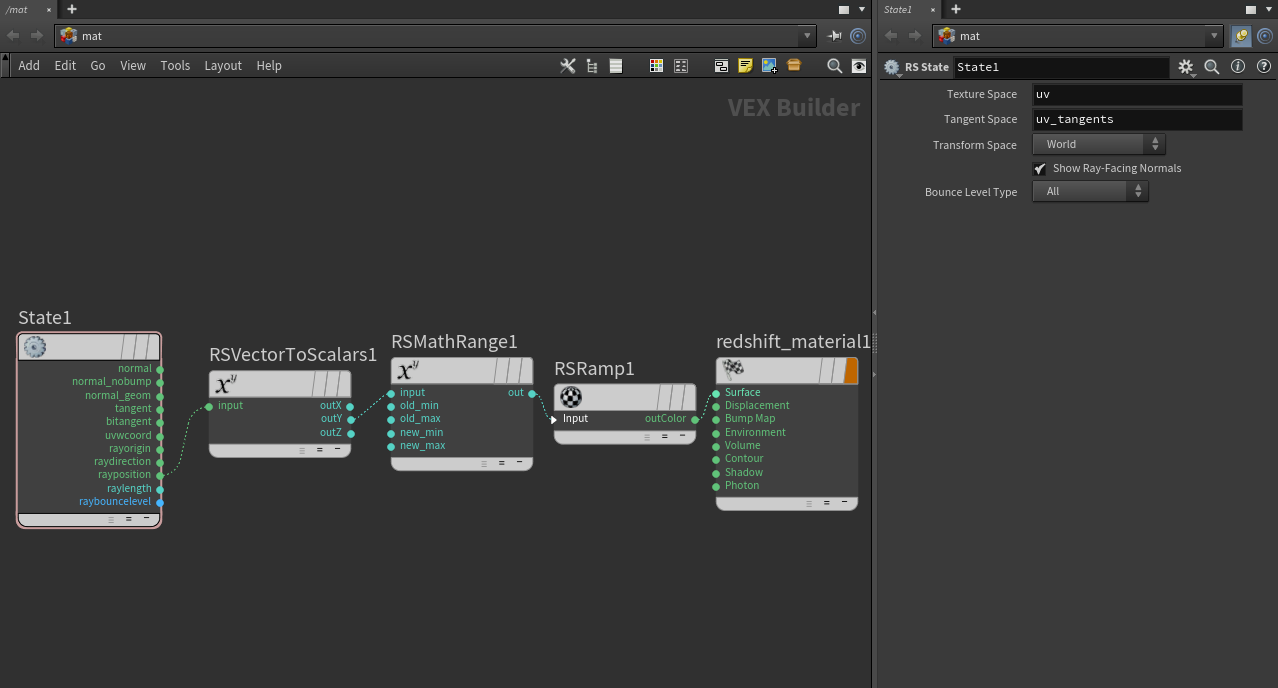Search parameters with the magnifier icon
1278x688 pixels.
click(x=1212, y=67)
